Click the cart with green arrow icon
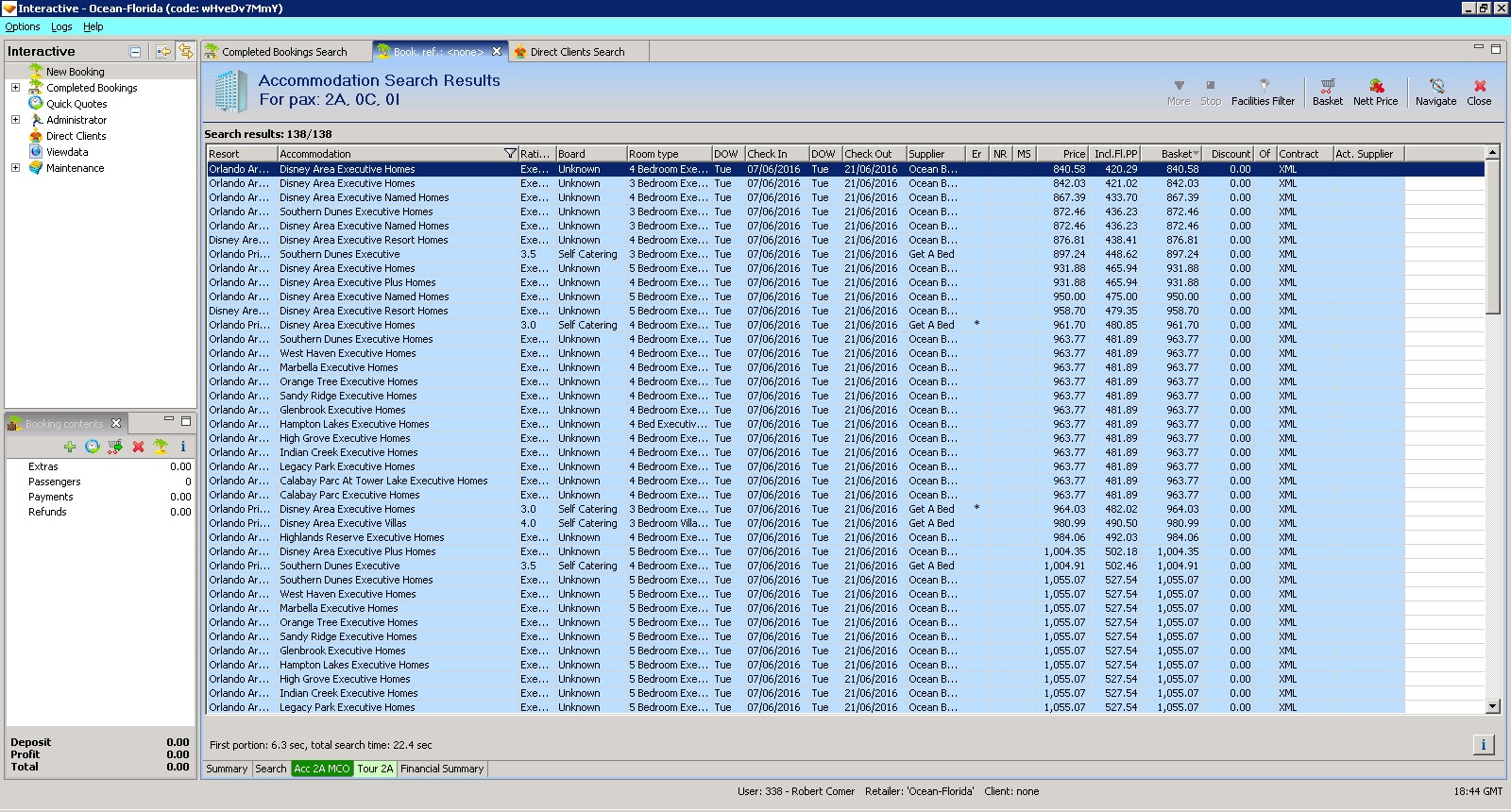1511x812 pixels. pos(115,447)
